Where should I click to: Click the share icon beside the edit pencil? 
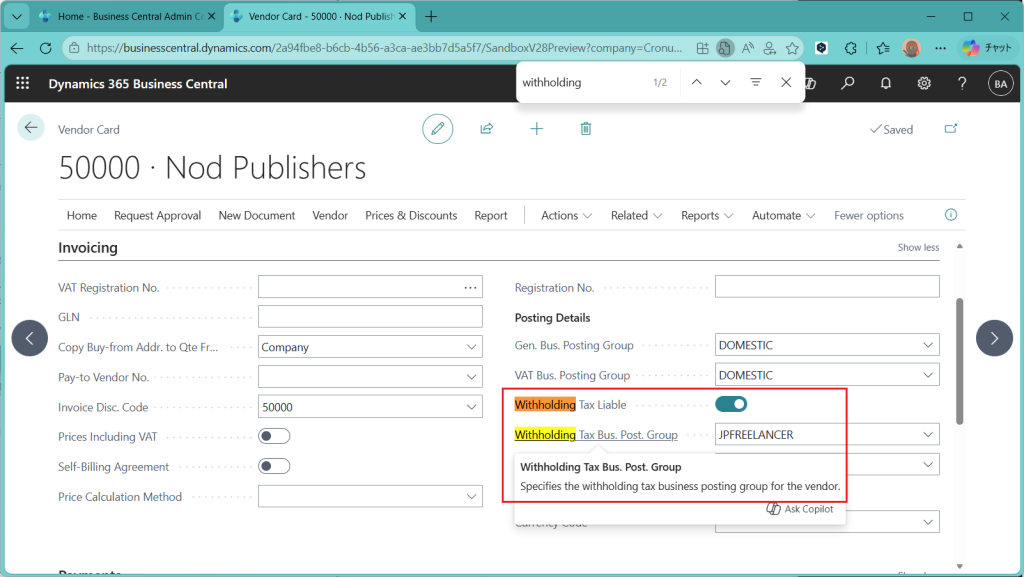point(487,129)
